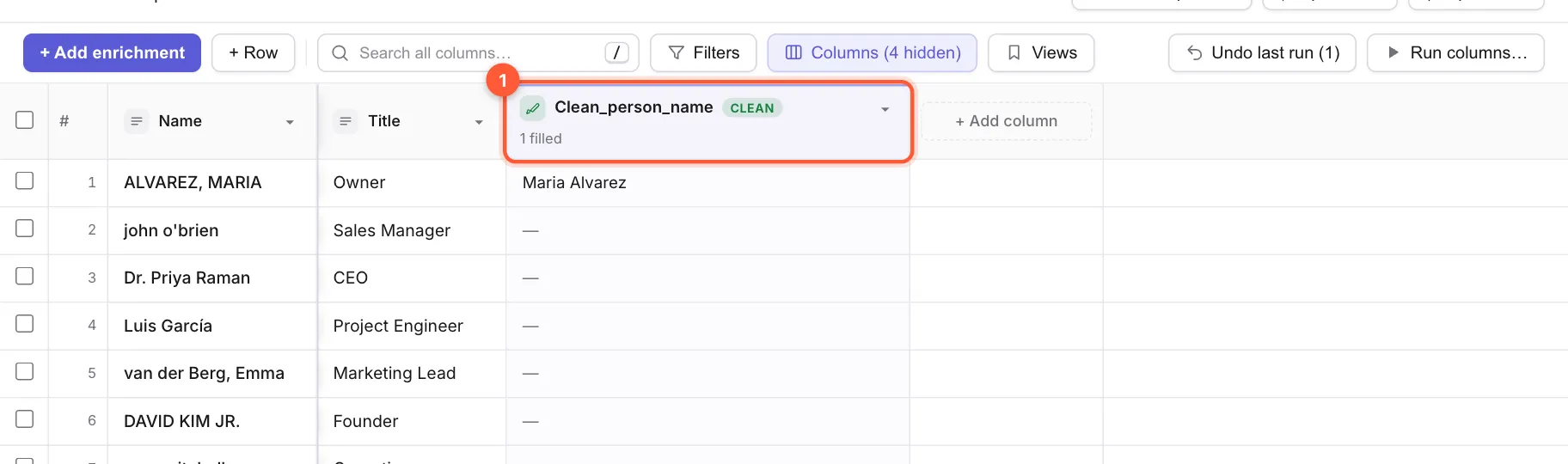Click the text-type icon beside Title
This screenshot has height=464, width=1568.
pyautogui.click(x=346, y=121)
